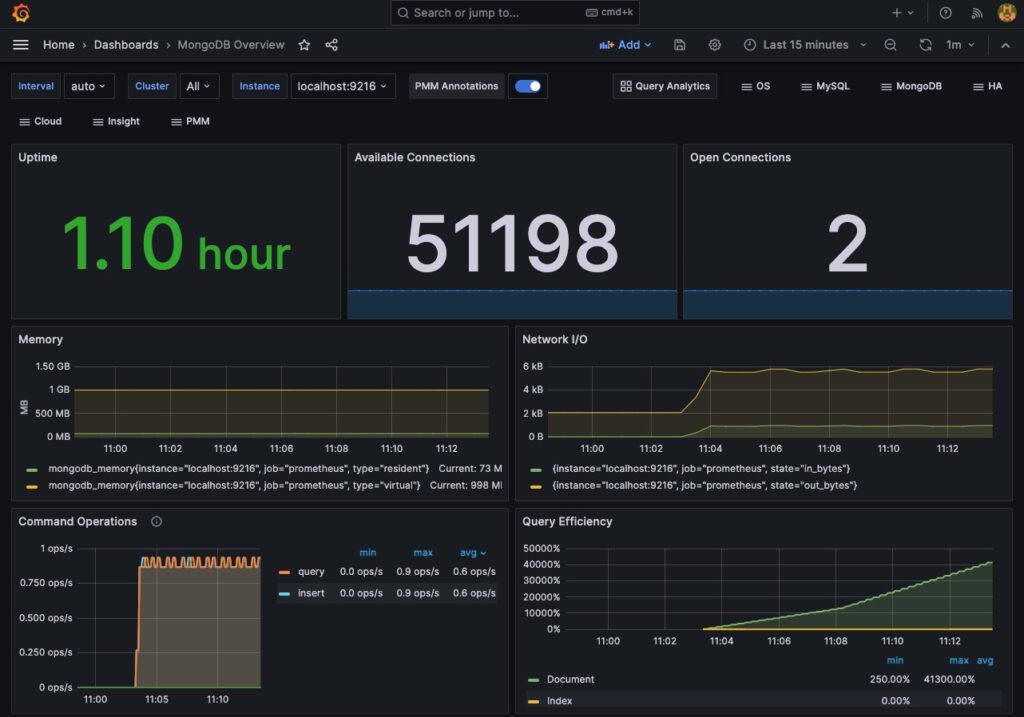Click the Cluster variable label

(x=152, y=86)
